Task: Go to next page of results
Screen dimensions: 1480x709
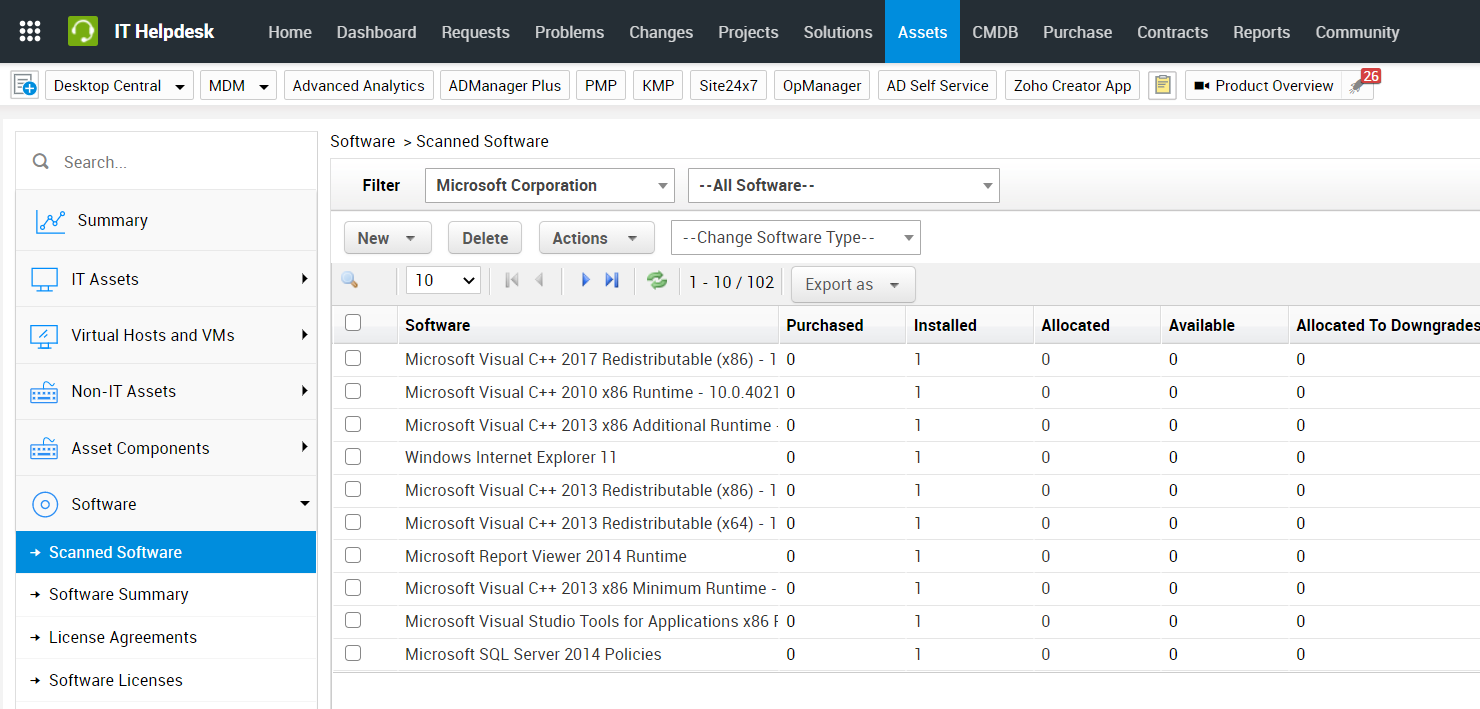Action: (585, 281)
